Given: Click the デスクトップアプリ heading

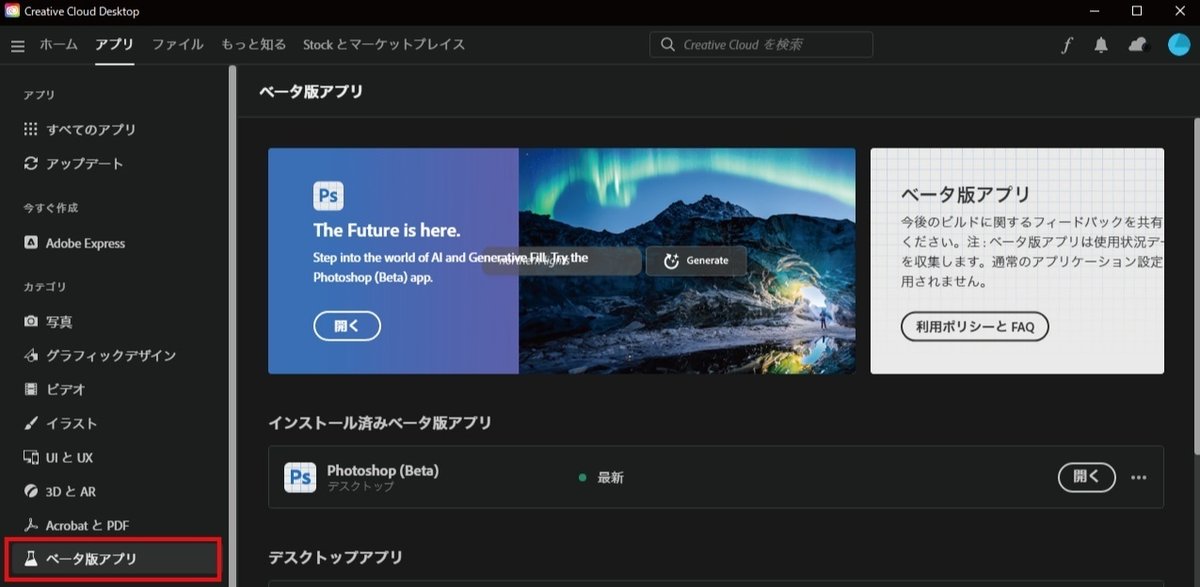Looking at the screenshot, I should pyautogui.click(x=335, y=557).
